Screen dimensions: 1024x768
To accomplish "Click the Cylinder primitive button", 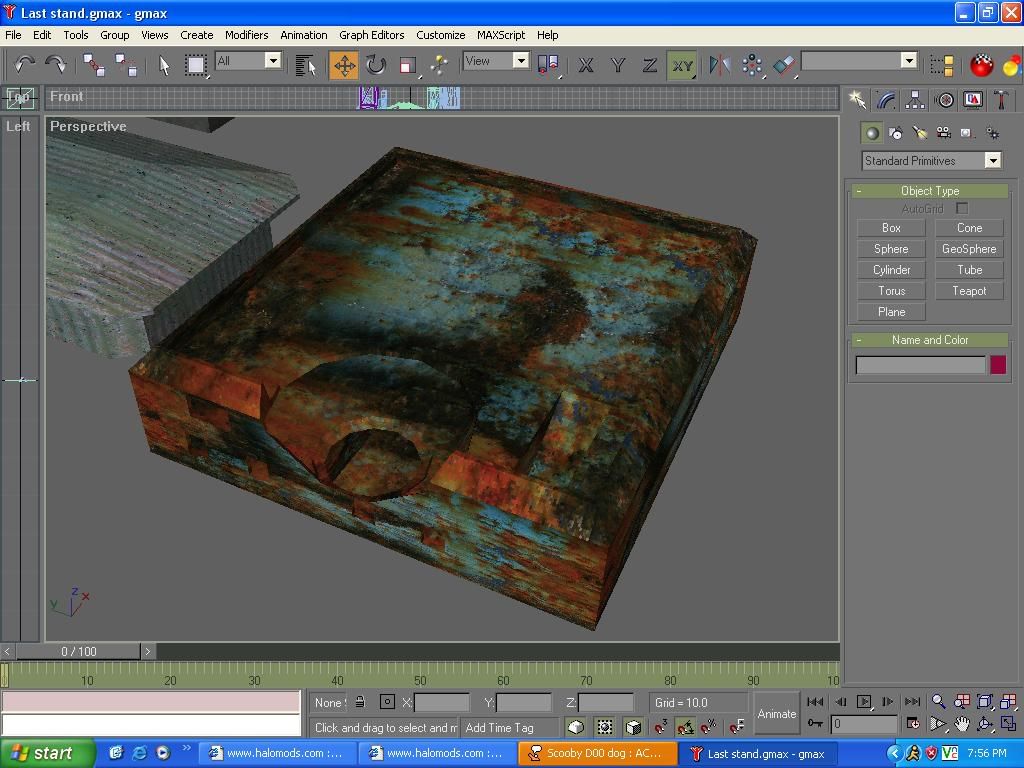I will click(891, 270).
